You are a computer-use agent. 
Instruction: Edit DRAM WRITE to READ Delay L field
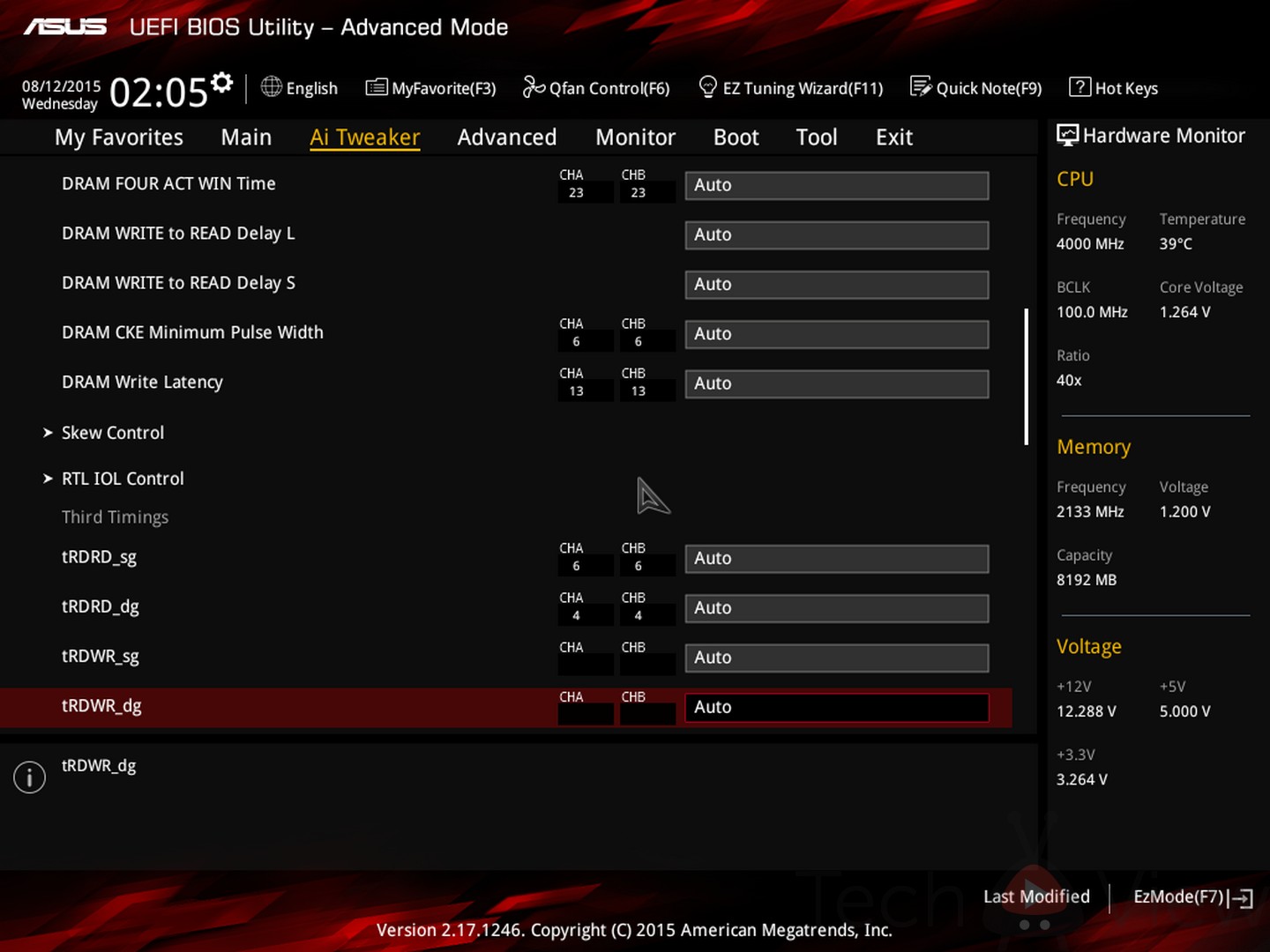pos(837,234)
